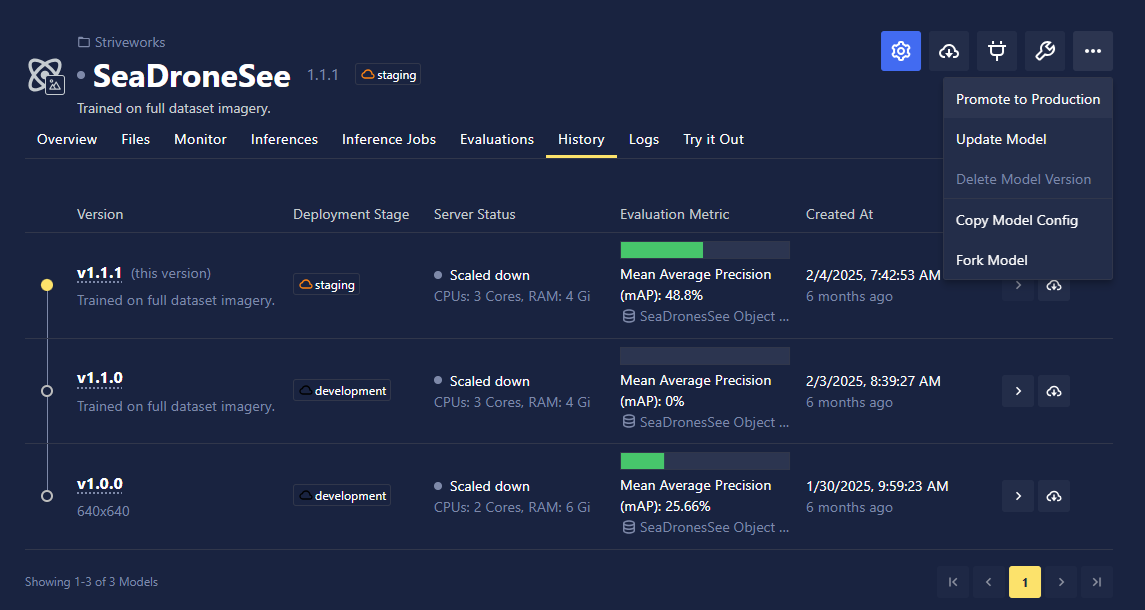The image size is (1145, 610).
Task: Click the Evaluation Metric column header
Action: click(x=675, y=214)
